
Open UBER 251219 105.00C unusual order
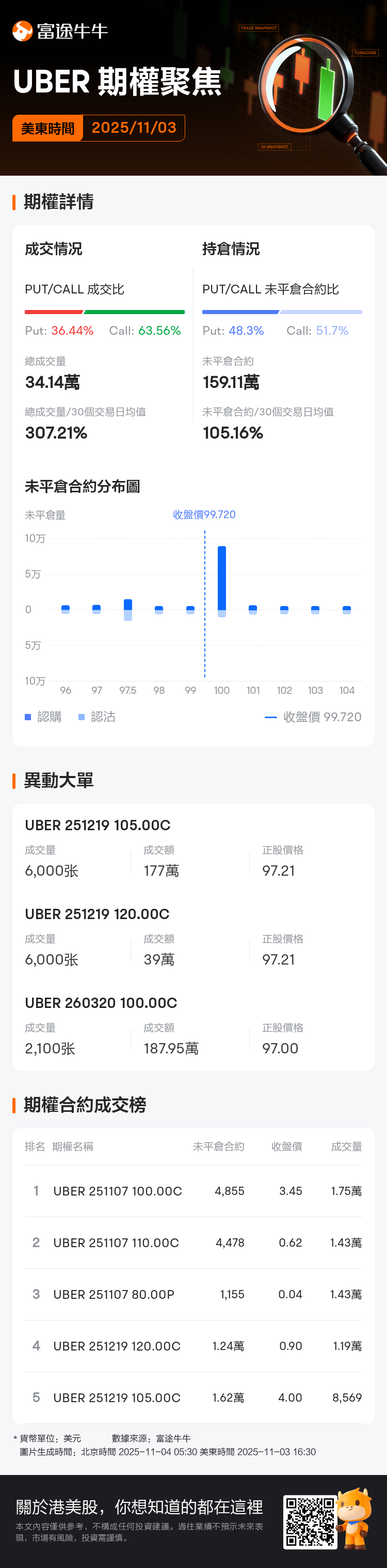98,825
